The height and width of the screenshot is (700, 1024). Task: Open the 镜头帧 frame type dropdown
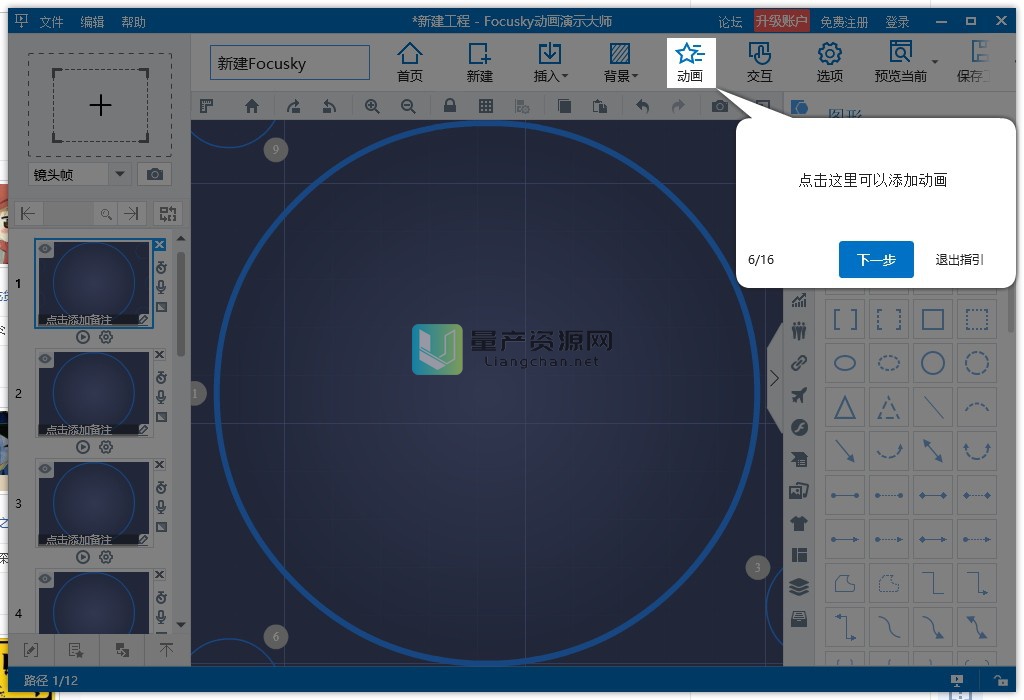(x=120, y=174)
